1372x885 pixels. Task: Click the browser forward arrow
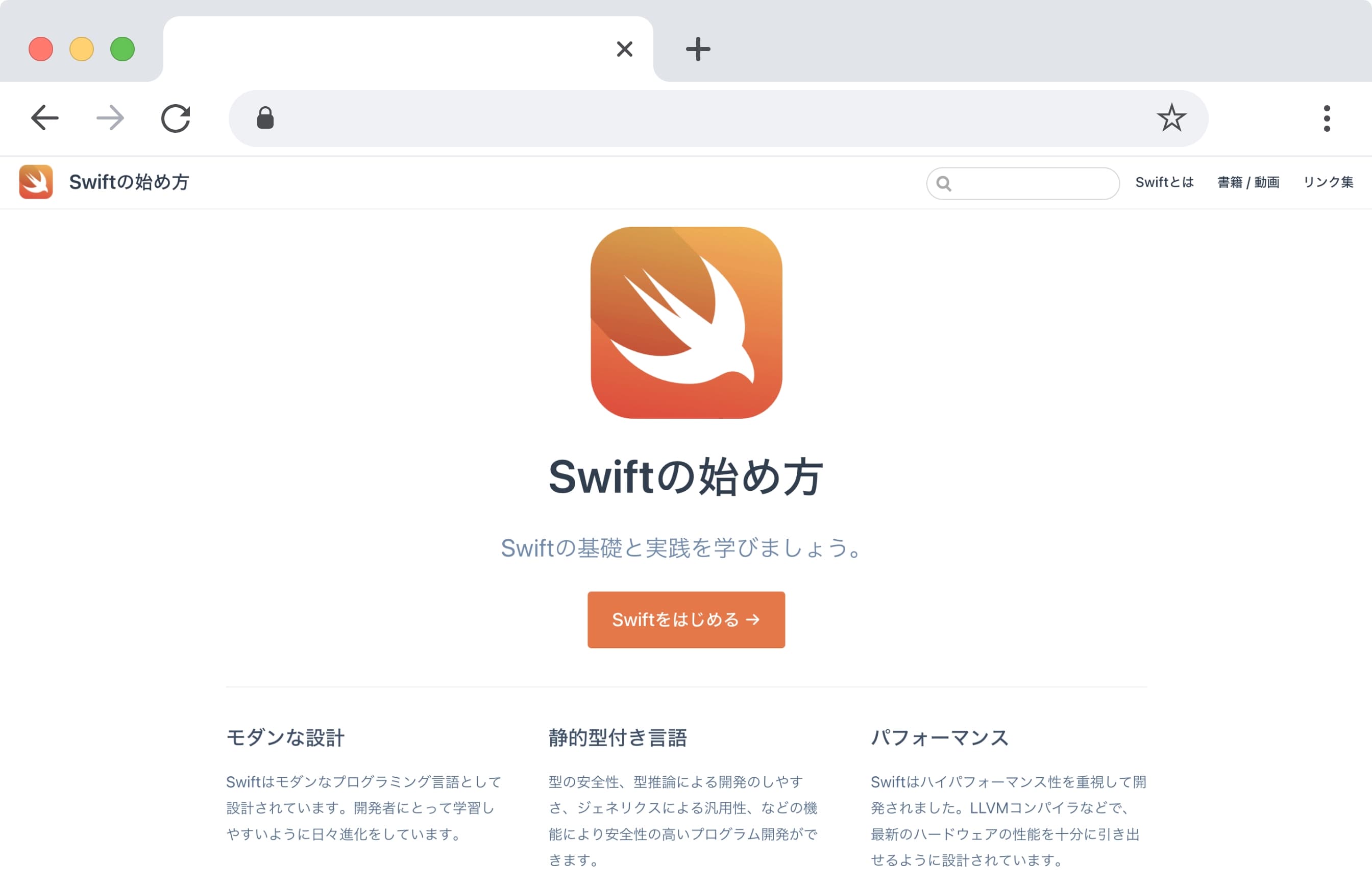click(110, 118)
